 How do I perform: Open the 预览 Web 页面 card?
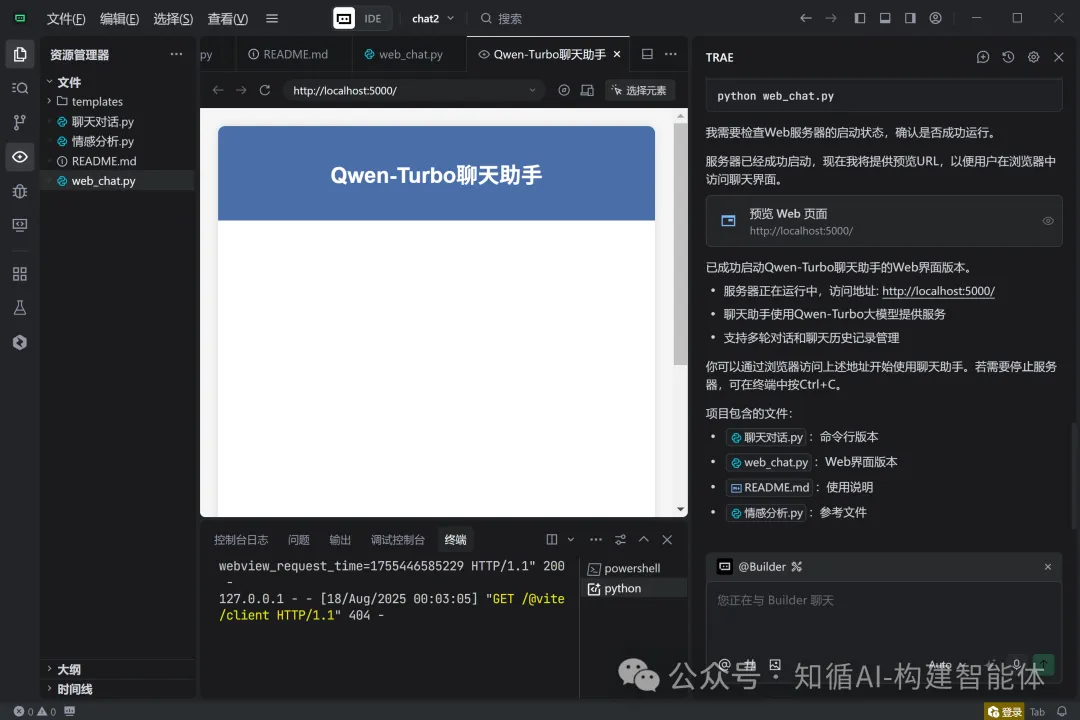coord(884,221)
